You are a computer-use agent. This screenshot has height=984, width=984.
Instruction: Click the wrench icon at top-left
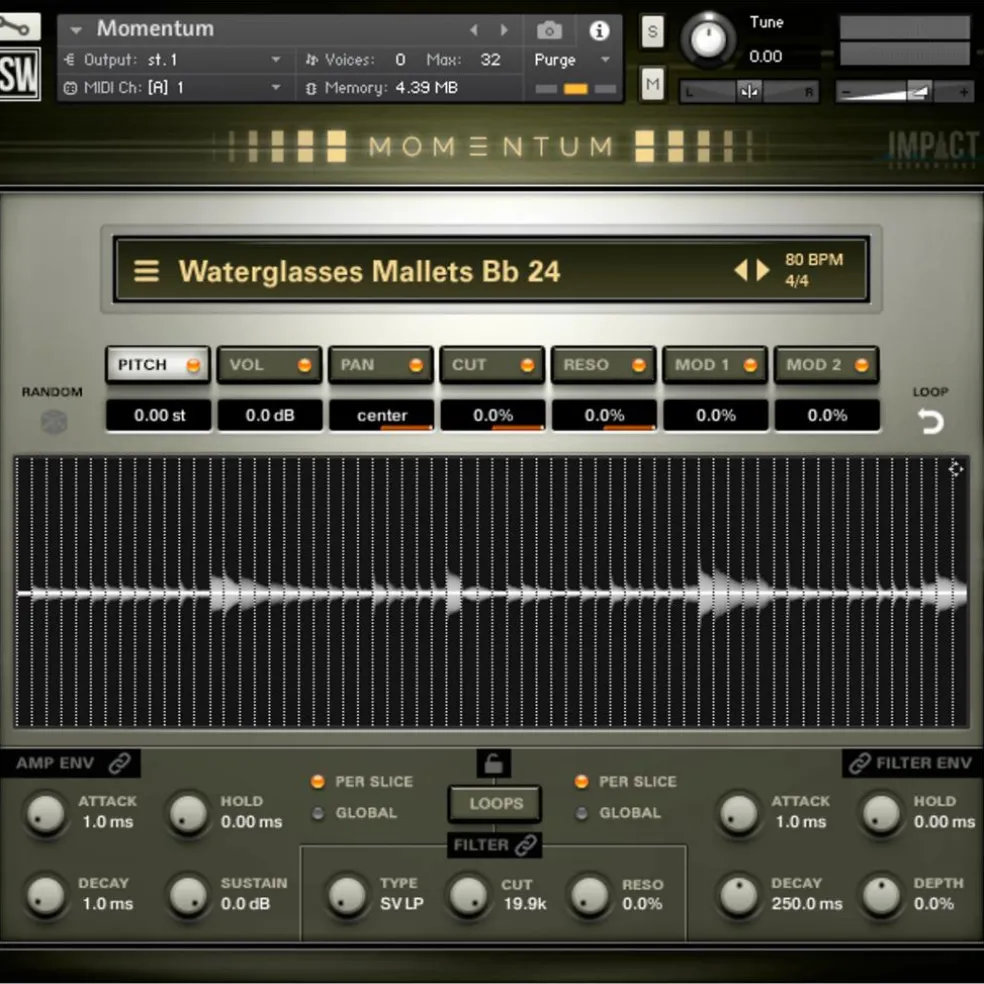19,27
